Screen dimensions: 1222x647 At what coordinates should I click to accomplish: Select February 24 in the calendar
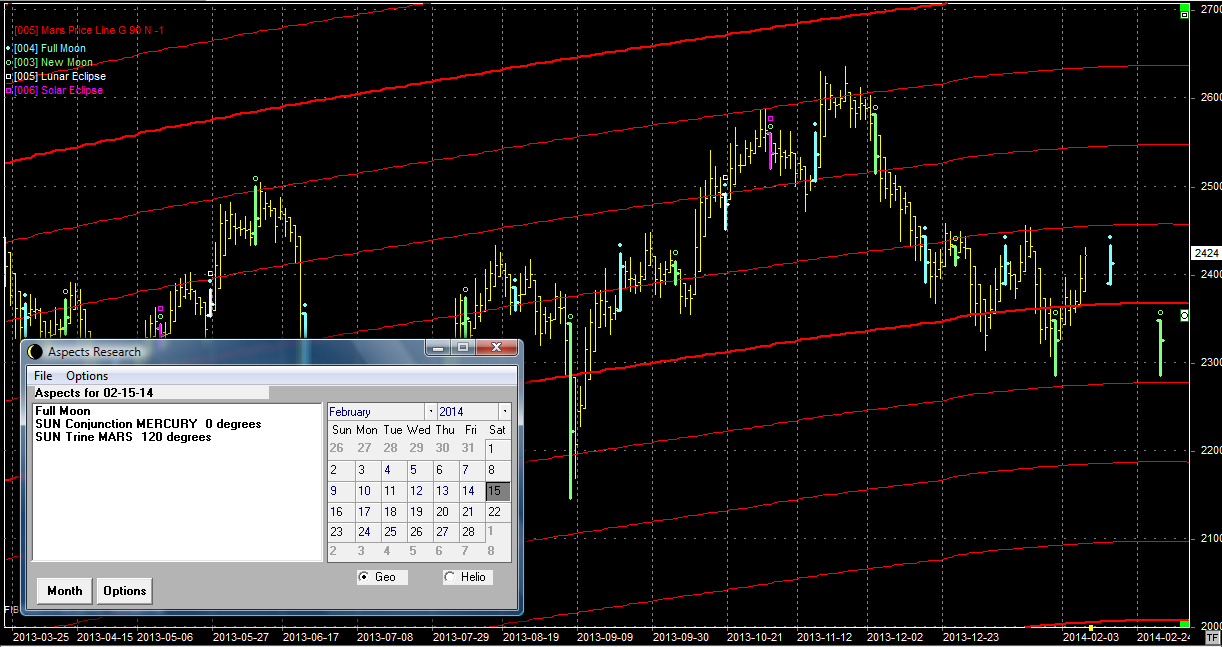[x=364, y=532]
